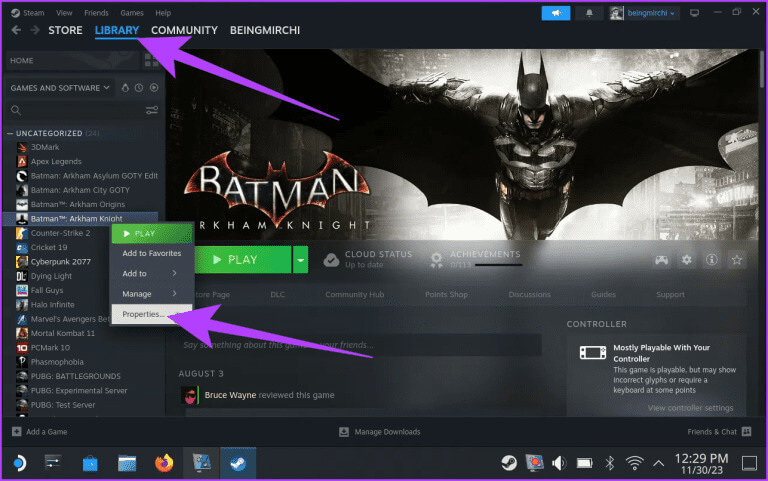
Task: Switch library to grid collections view
Action: [x=151, y=60]
